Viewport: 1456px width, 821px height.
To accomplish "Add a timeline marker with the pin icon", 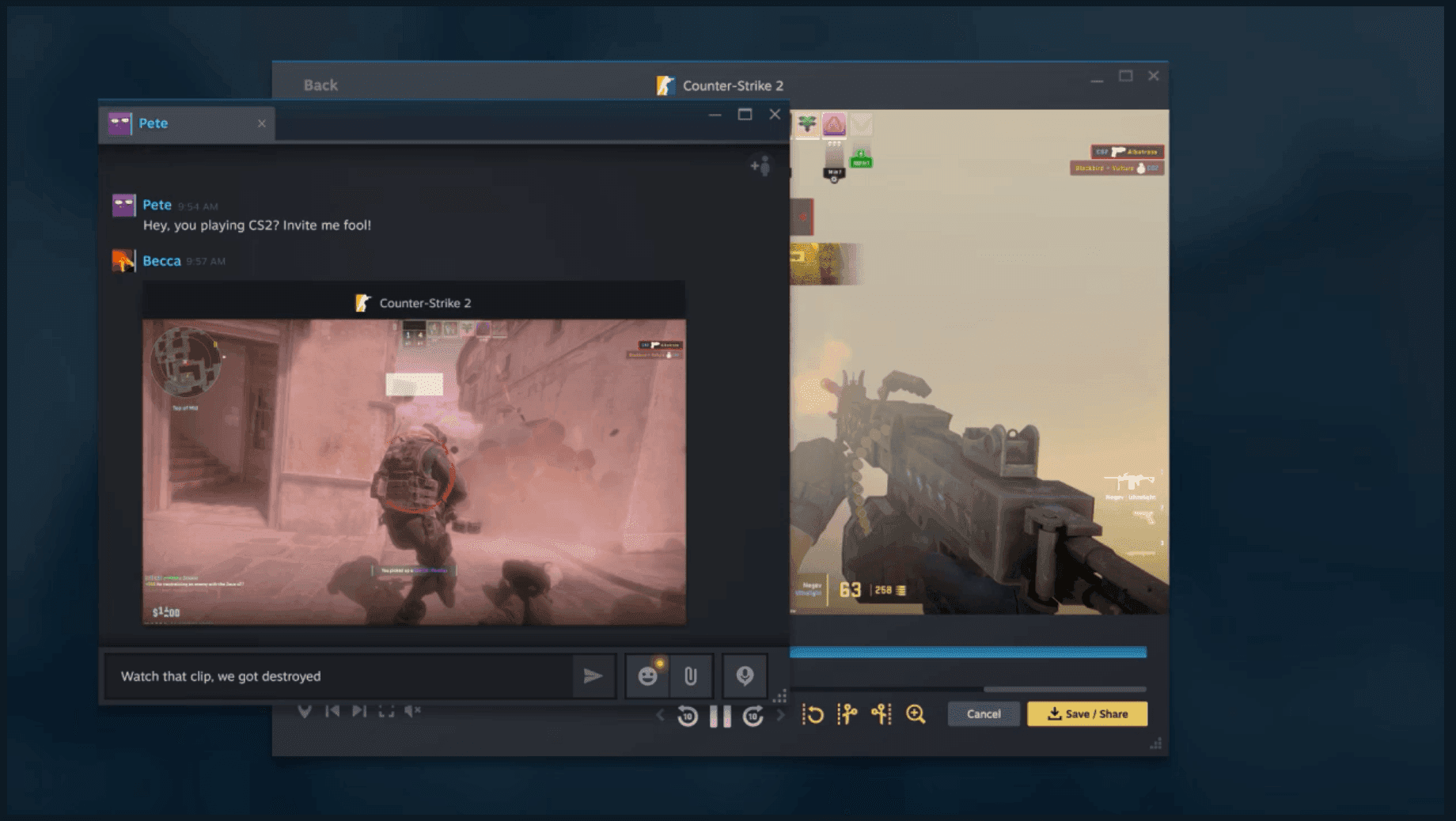I will coord(305,711).
